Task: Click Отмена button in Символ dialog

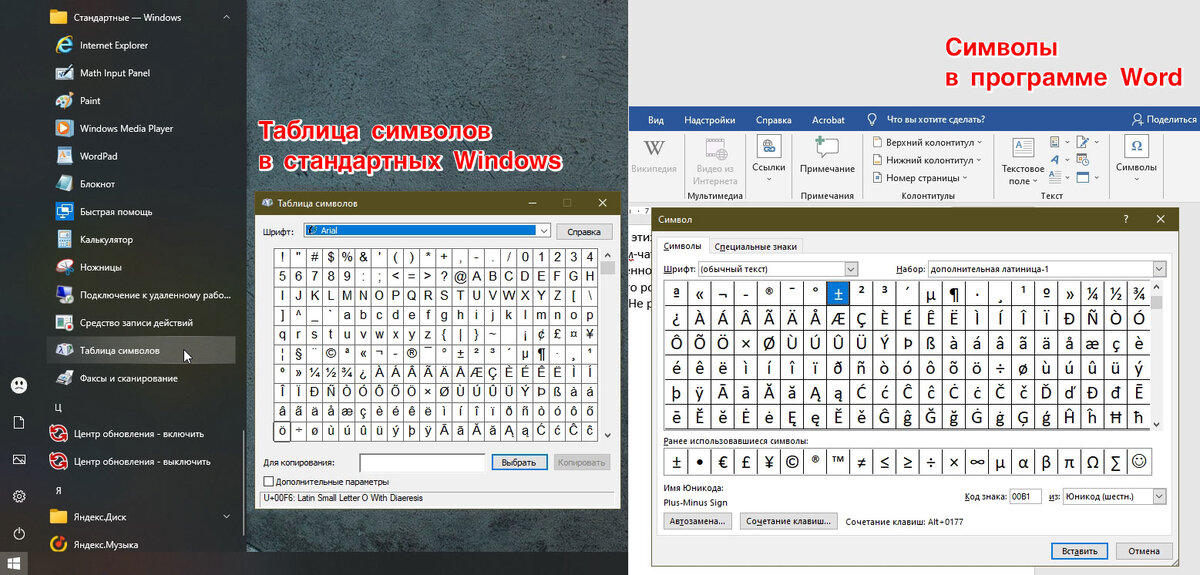Action: 1143,551
